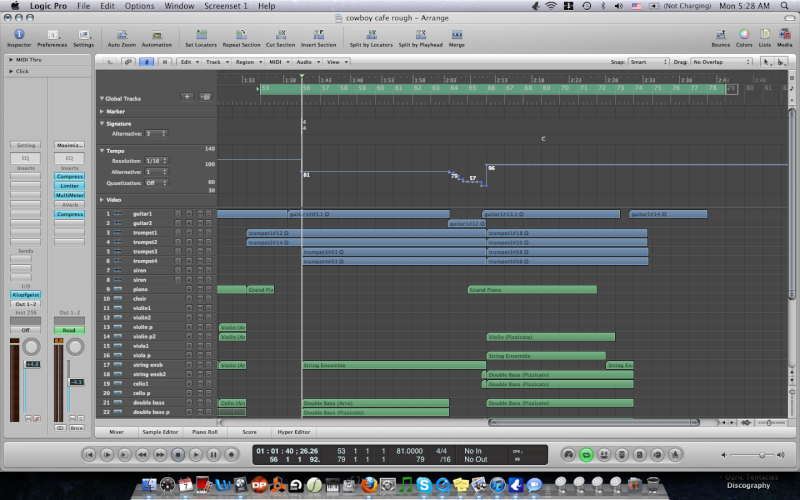Record-enable the piano track
Image resolution: width=800 pixels, height=500 pixels.
tap(189, 289)
